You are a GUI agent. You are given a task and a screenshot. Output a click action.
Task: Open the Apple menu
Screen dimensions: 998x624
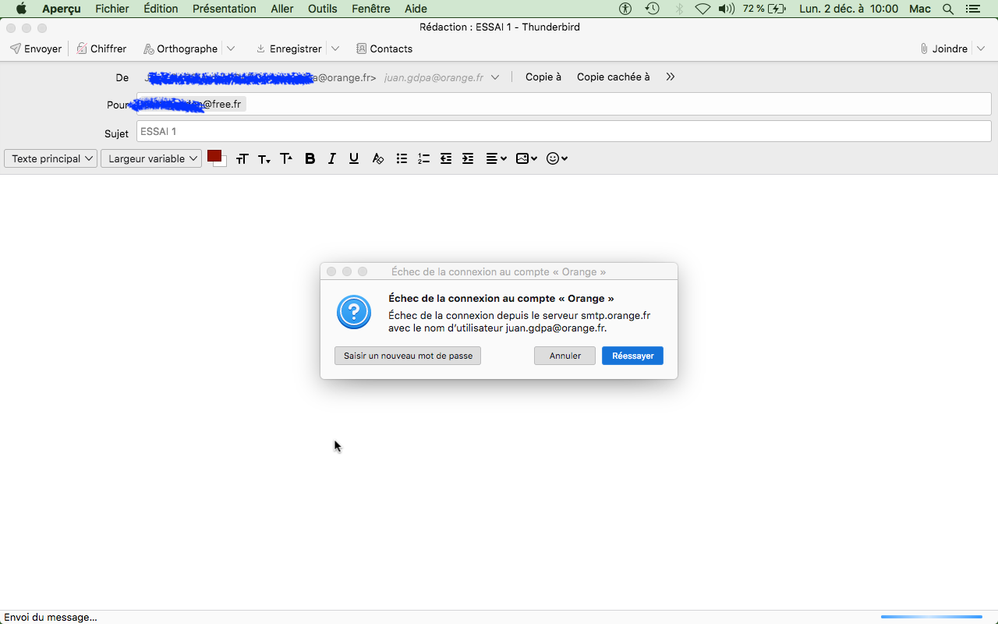[x=21, y=9]
